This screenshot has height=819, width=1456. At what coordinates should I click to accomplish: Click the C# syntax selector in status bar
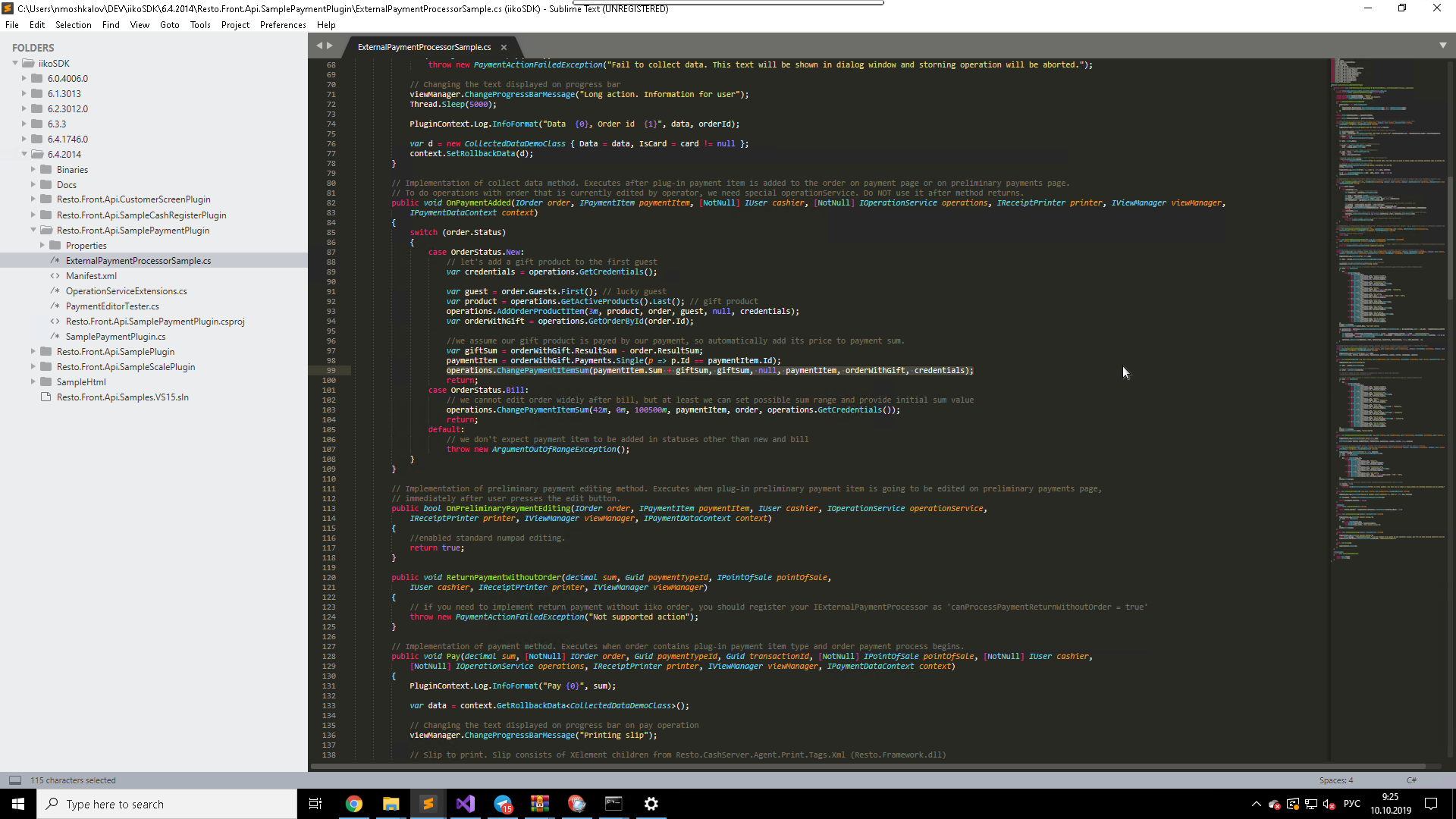coord(1413,780)
